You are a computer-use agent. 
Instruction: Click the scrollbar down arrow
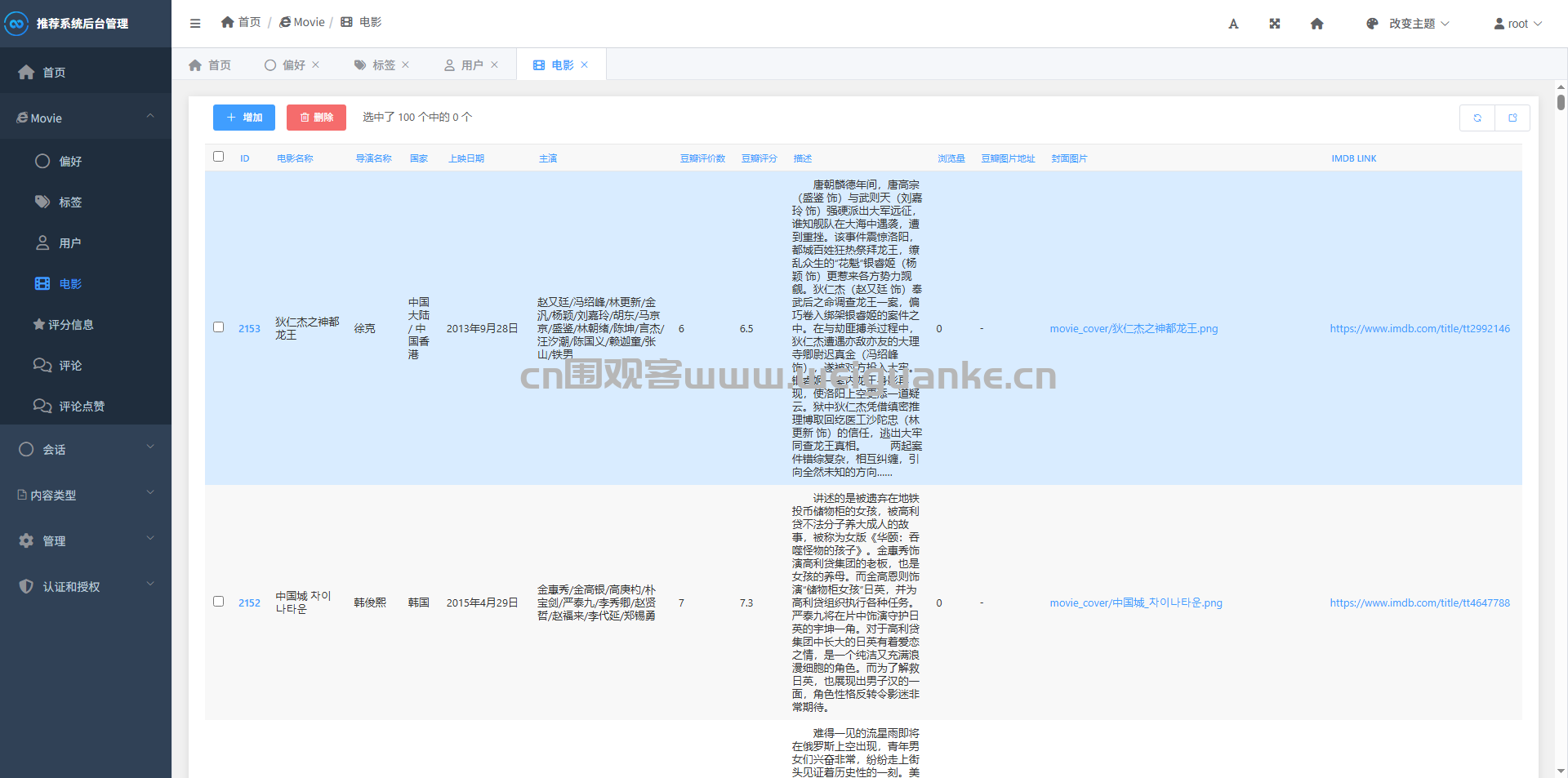point(1561,771)
